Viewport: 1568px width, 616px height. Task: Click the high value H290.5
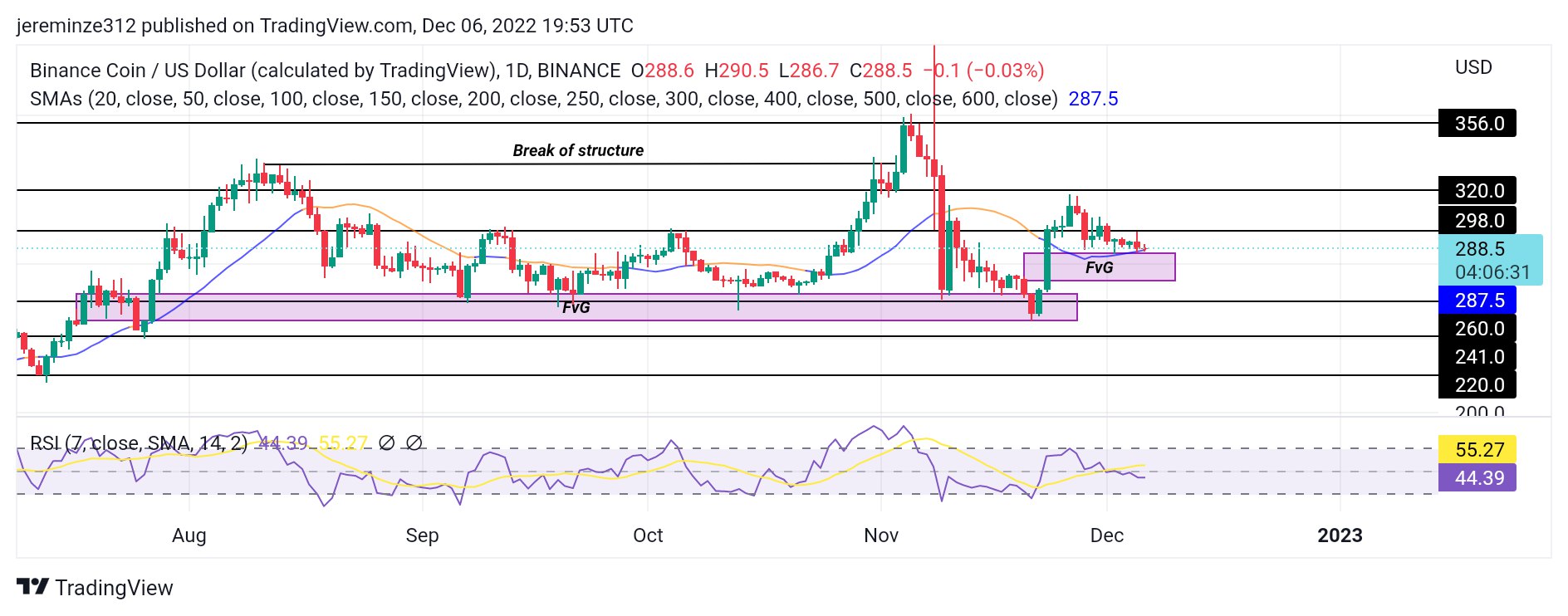737,71
